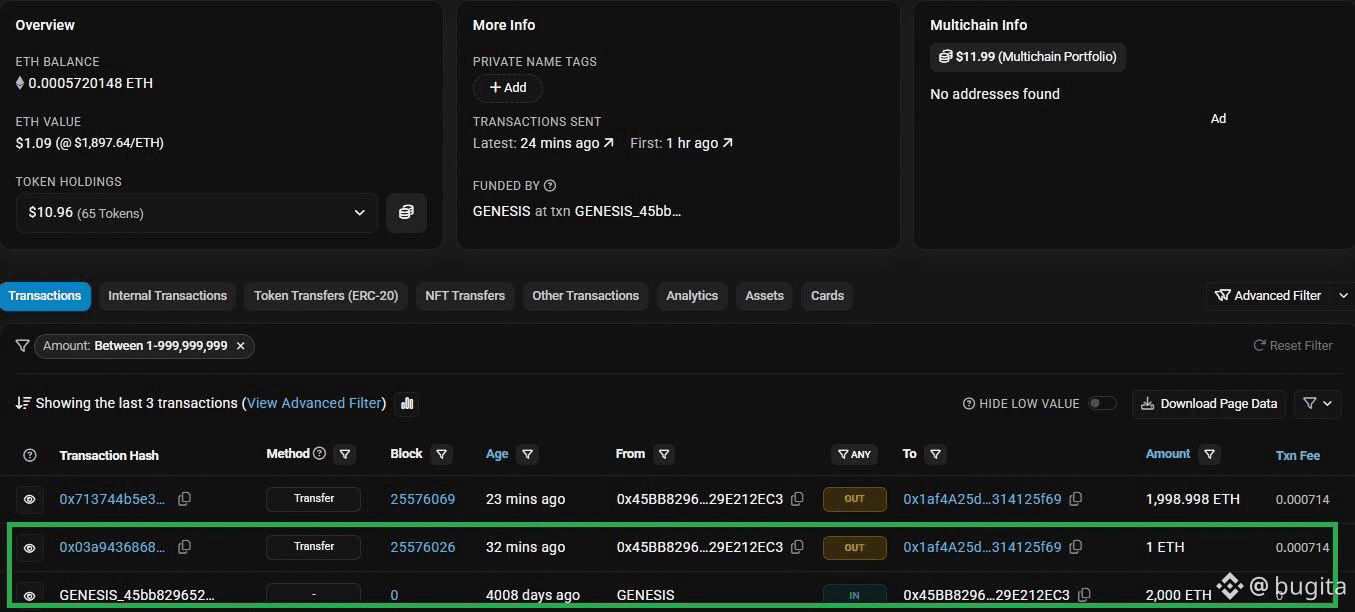Open the first sent transaction link
The image size is (1355, 612).
pyautogui.click(x=698, y=143)
